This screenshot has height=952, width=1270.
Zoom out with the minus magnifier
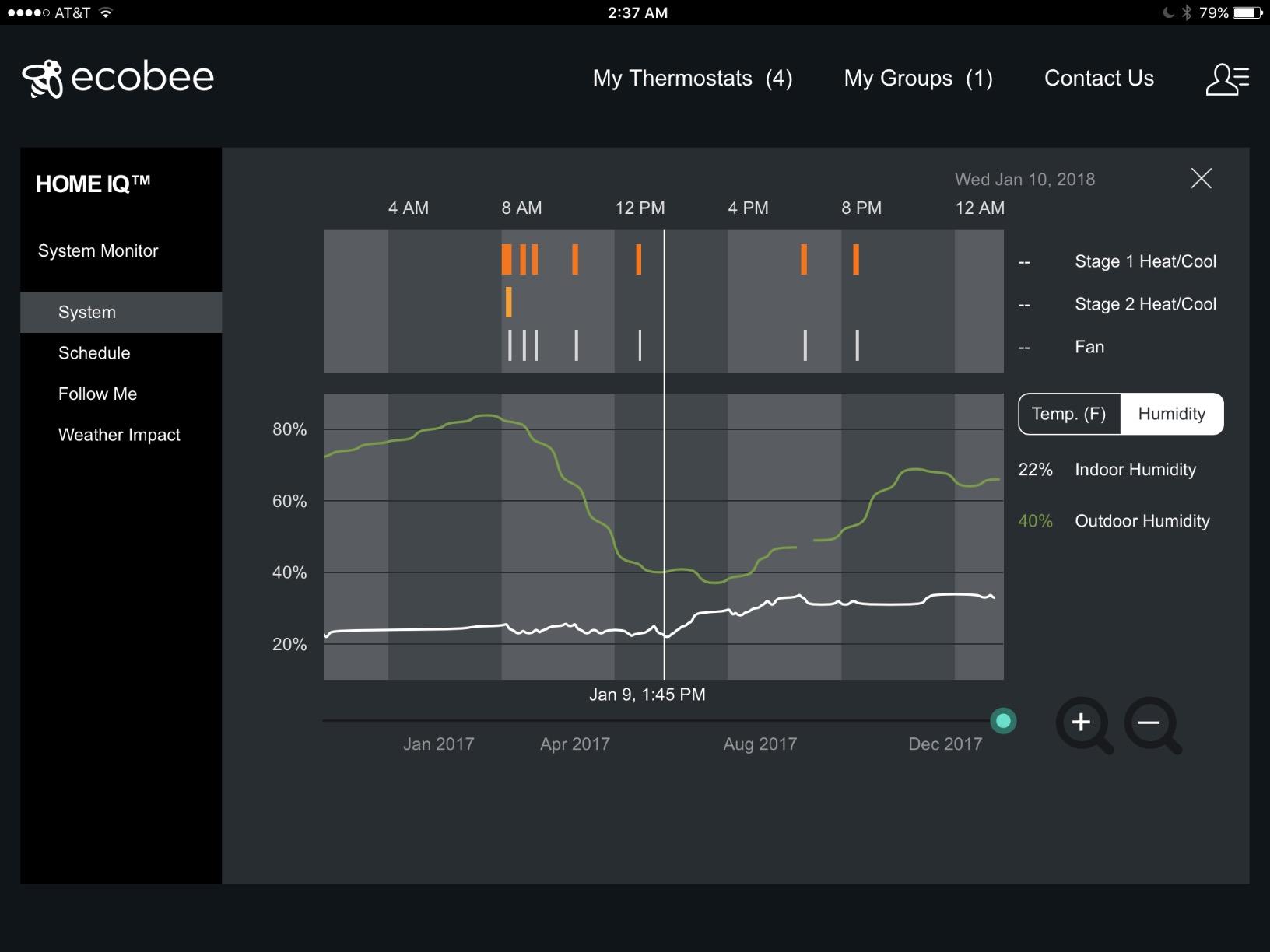pos(1151,724)
